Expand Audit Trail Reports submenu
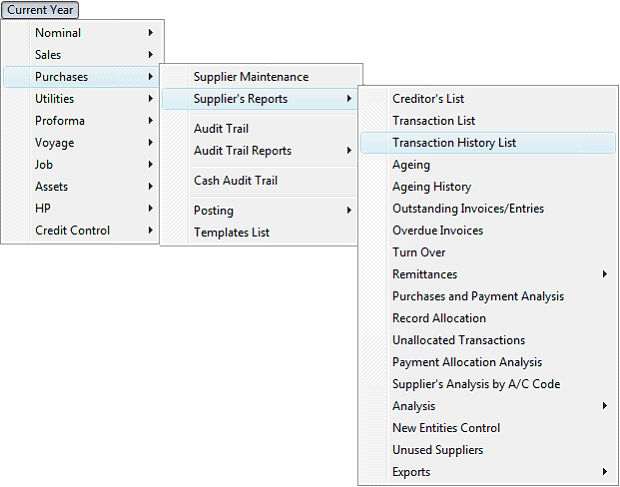 click(x=259, y=151)
